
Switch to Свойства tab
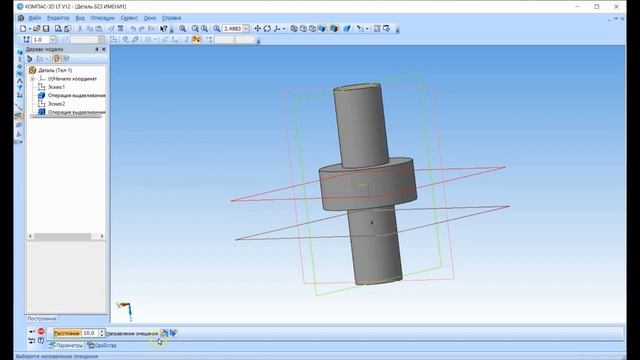(x=102, y=346)
